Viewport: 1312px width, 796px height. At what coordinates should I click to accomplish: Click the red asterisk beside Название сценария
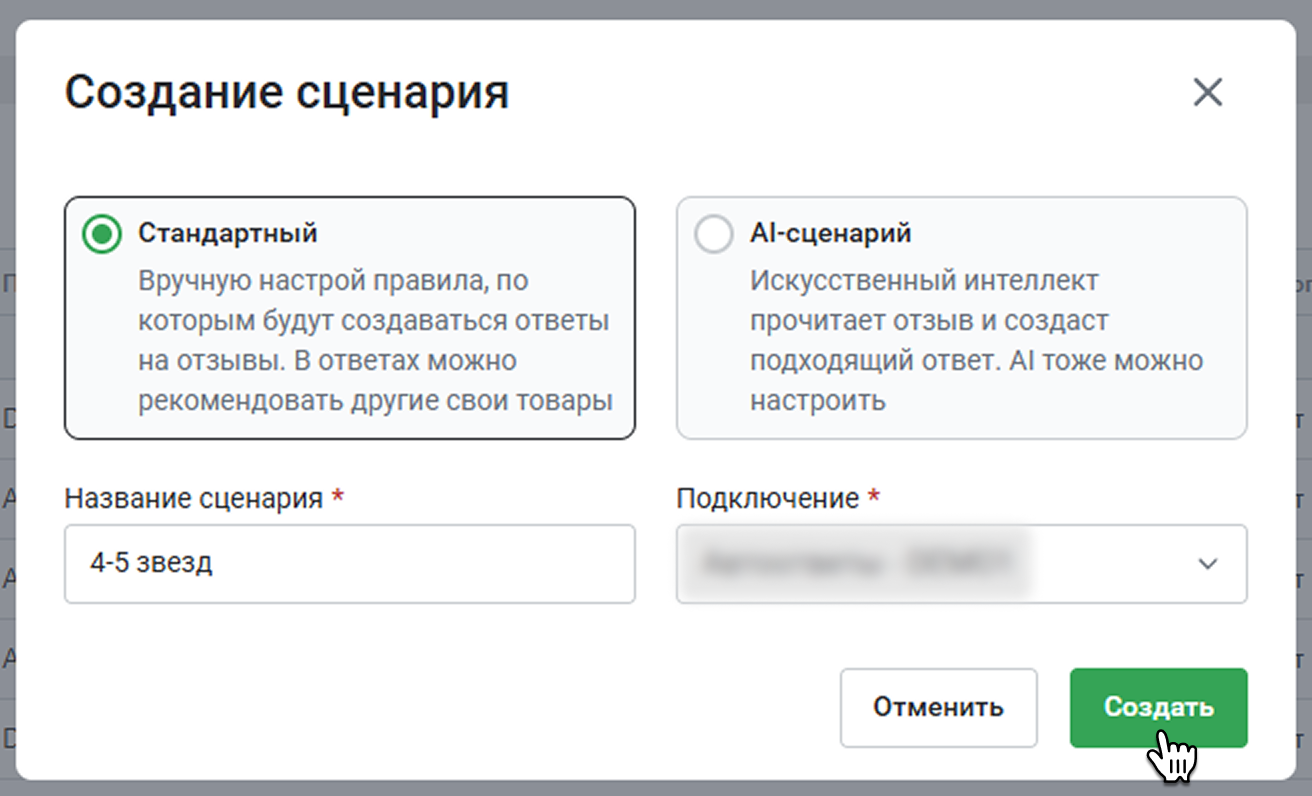click(x=337, y=497)
